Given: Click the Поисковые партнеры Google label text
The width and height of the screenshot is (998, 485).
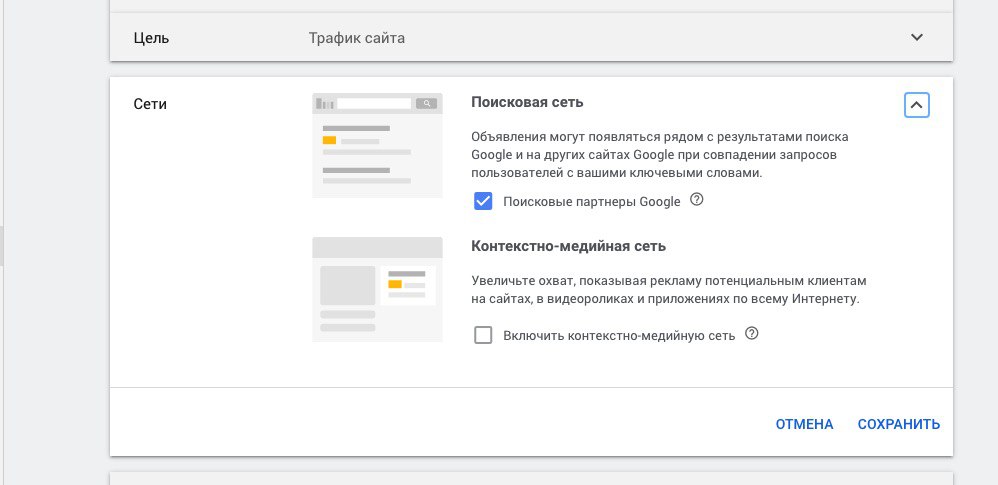Looking at the screenshot, I should (x=592, y=202).
